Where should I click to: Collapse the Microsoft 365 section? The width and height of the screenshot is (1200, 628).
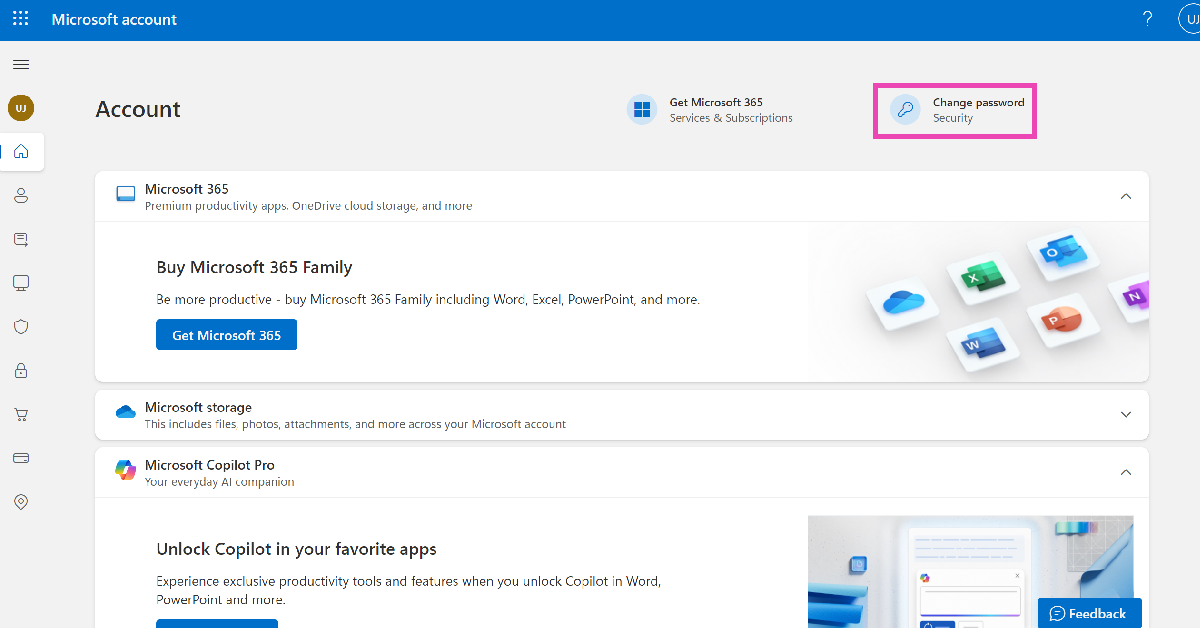coord(1125,197)
